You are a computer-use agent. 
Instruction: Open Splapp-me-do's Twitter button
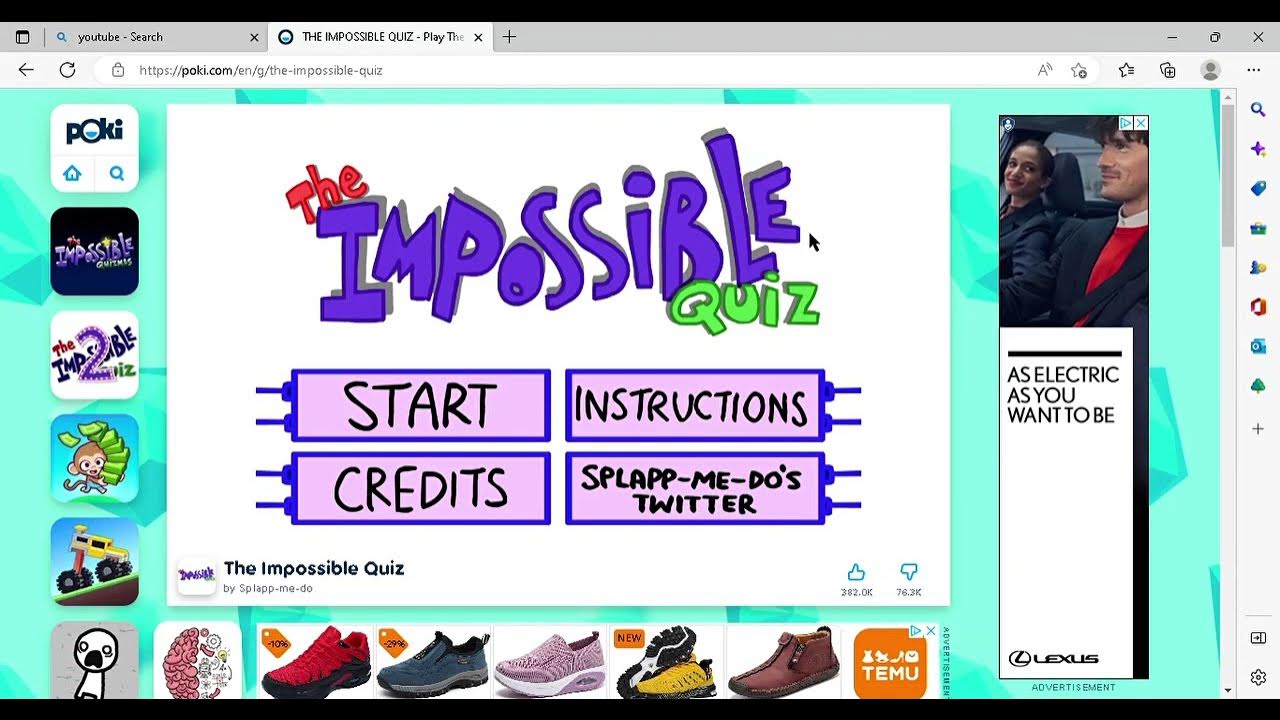tap(695, 489)
